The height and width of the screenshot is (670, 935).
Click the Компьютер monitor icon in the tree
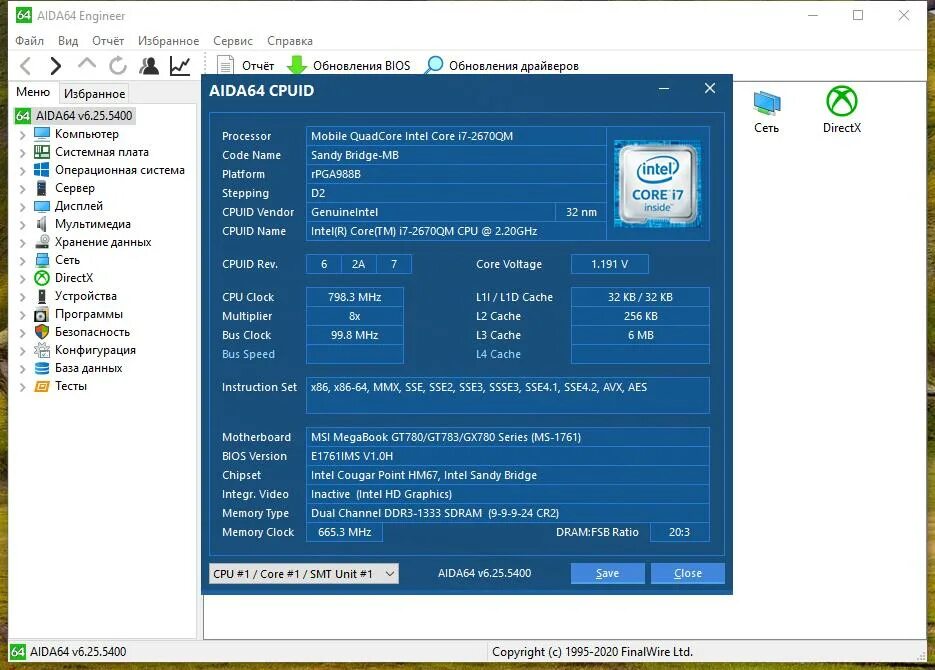[x=42, y=134]
